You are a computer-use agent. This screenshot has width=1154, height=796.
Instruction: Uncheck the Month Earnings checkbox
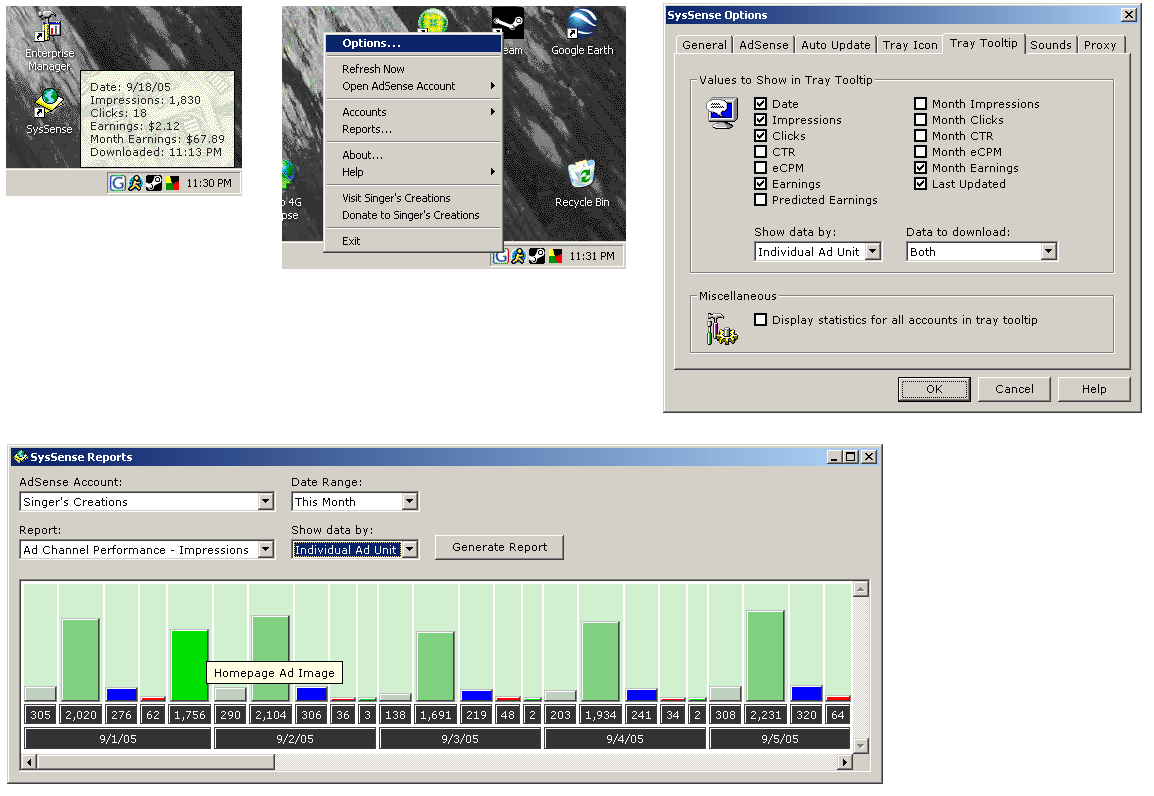click(x=921, y=168)
